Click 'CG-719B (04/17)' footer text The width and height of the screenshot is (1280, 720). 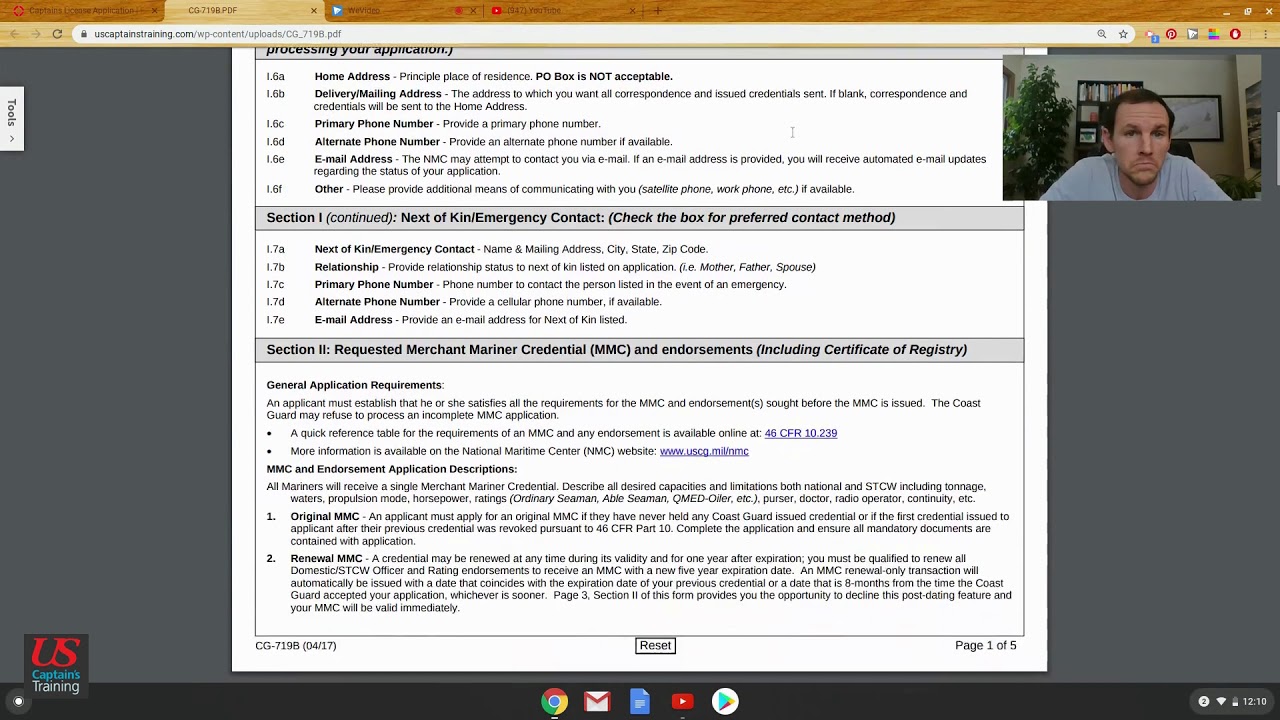coord(295,645)
